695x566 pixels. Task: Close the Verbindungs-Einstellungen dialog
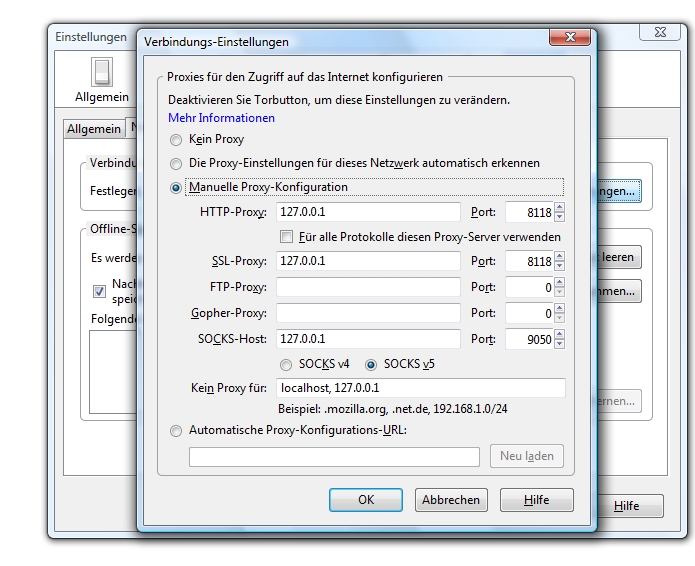[x=570, y=37]
